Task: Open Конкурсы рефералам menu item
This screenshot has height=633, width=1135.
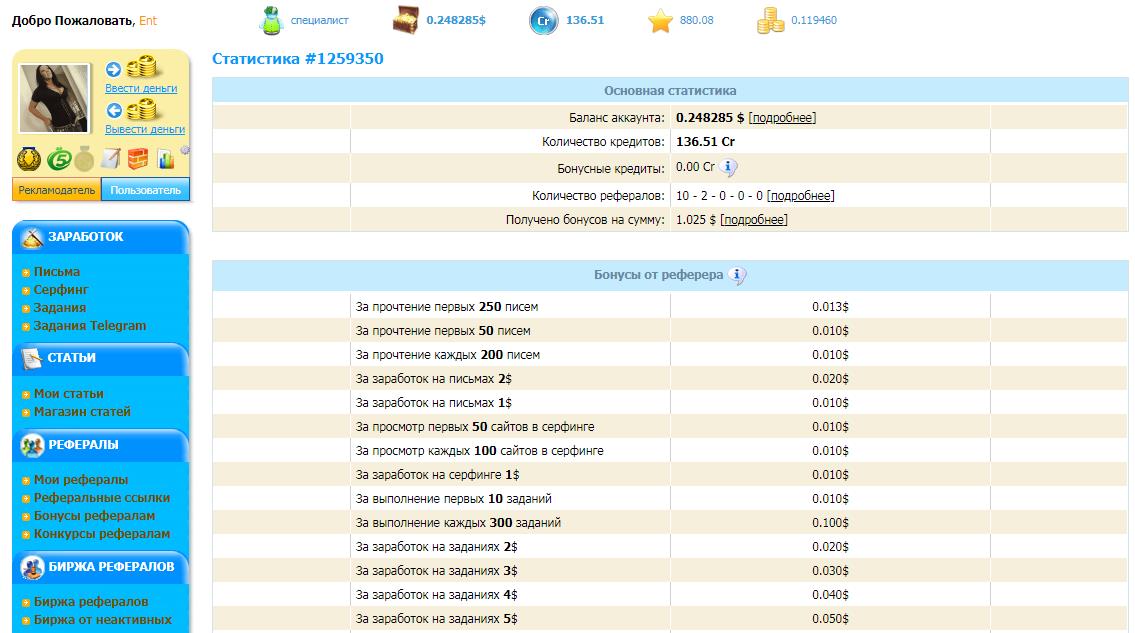Action: 102,535
